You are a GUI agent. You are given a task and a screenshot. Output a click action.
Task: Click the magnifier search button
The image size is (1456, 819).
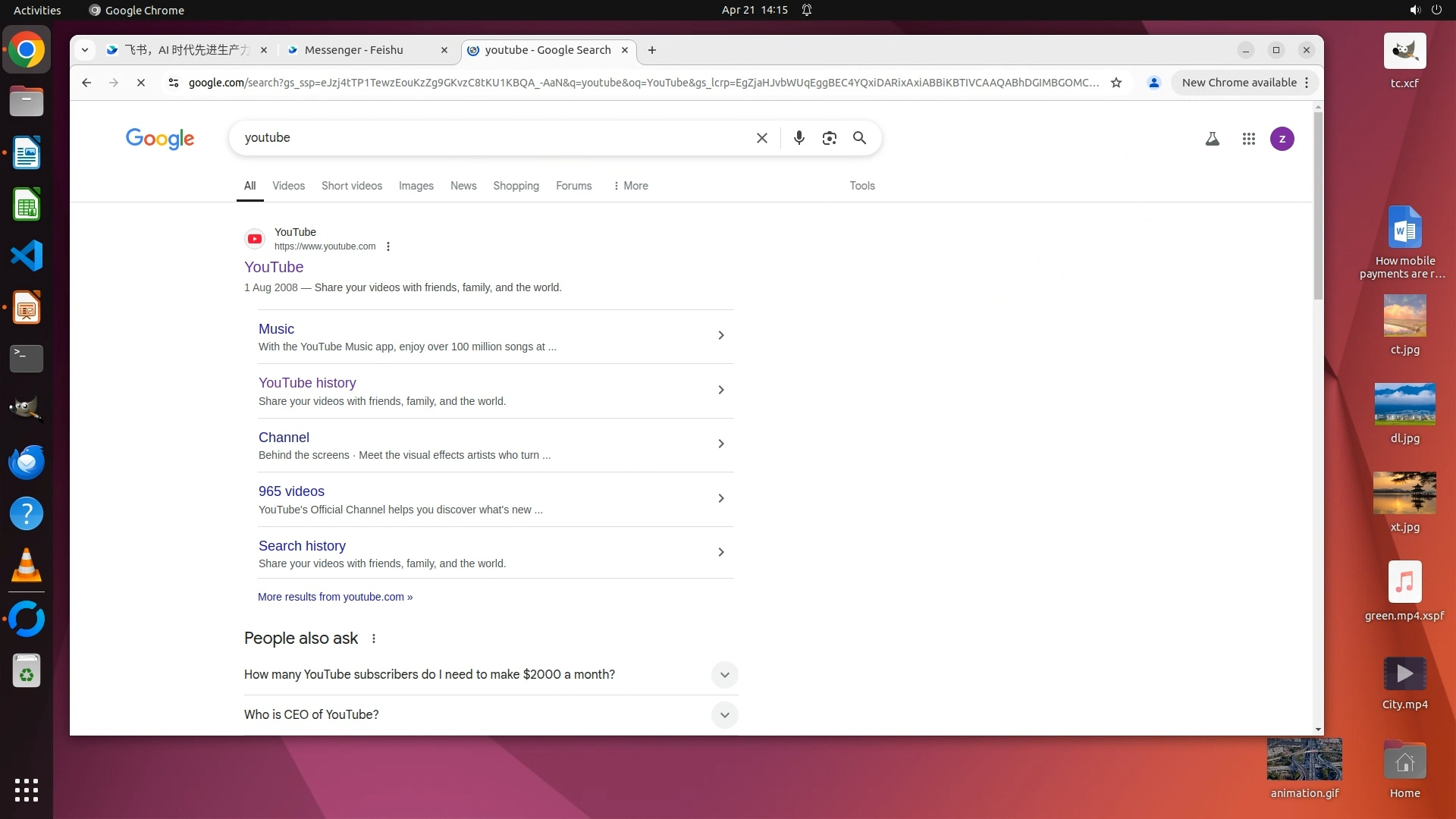859,138
